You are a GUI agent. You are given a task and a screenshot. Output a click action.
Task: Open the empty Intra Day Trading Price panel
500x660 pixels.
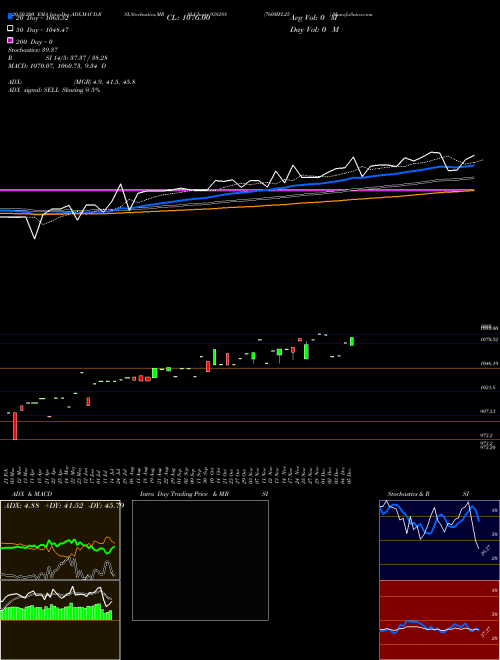[200, 560]
